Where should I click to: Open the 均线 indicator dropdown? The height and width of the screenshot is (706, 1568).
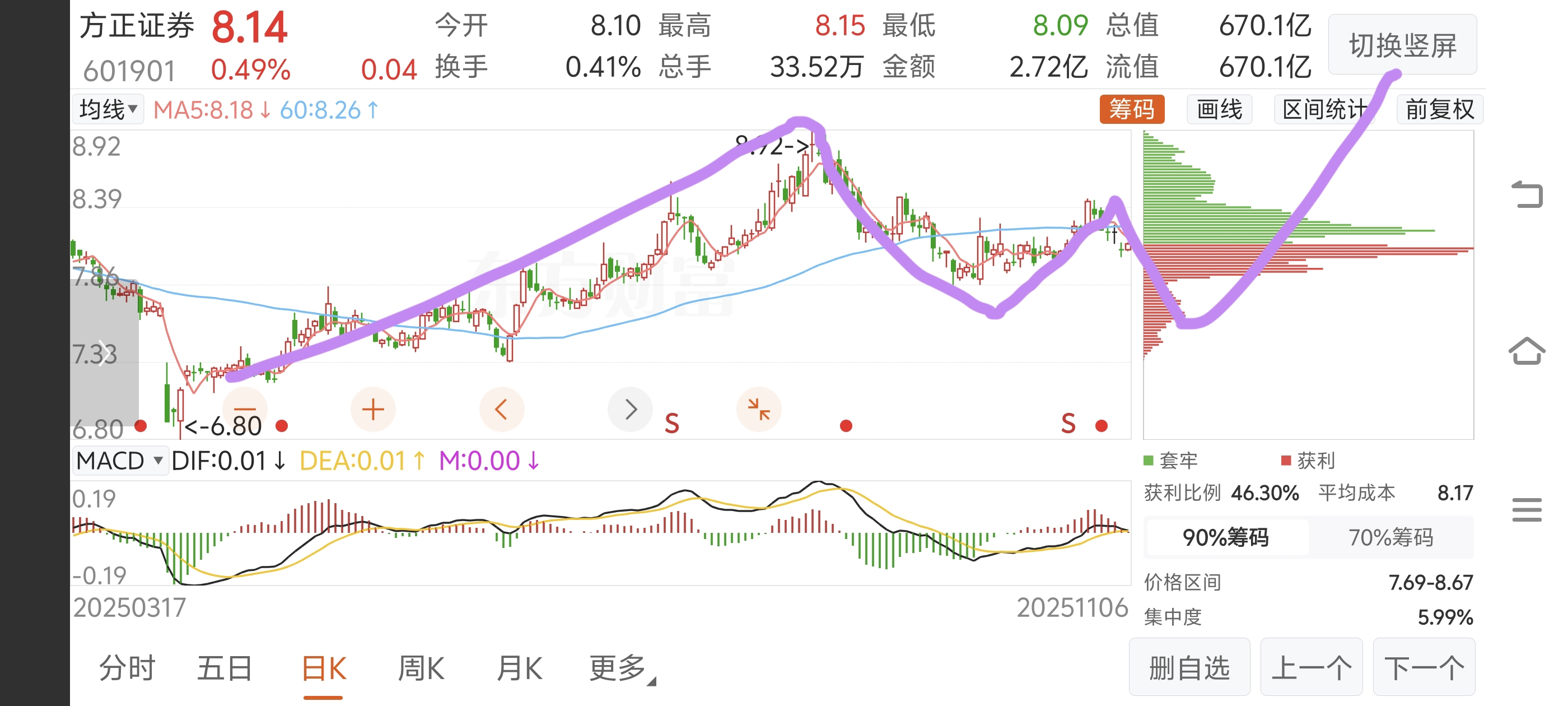(x=108, y=110)
